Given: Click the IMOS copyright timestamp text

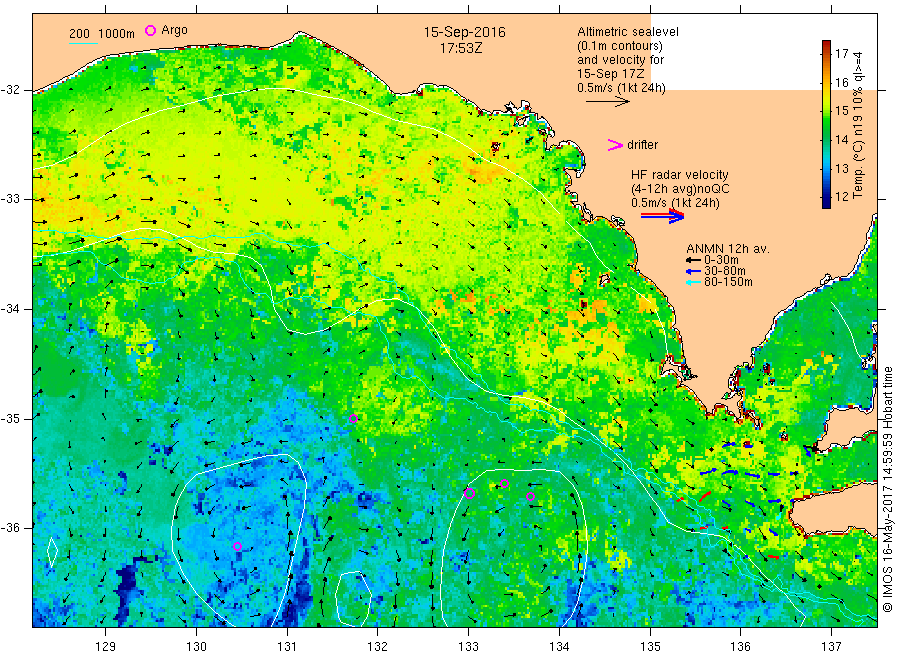Looking at the screenshot, I should coord(888,489).
